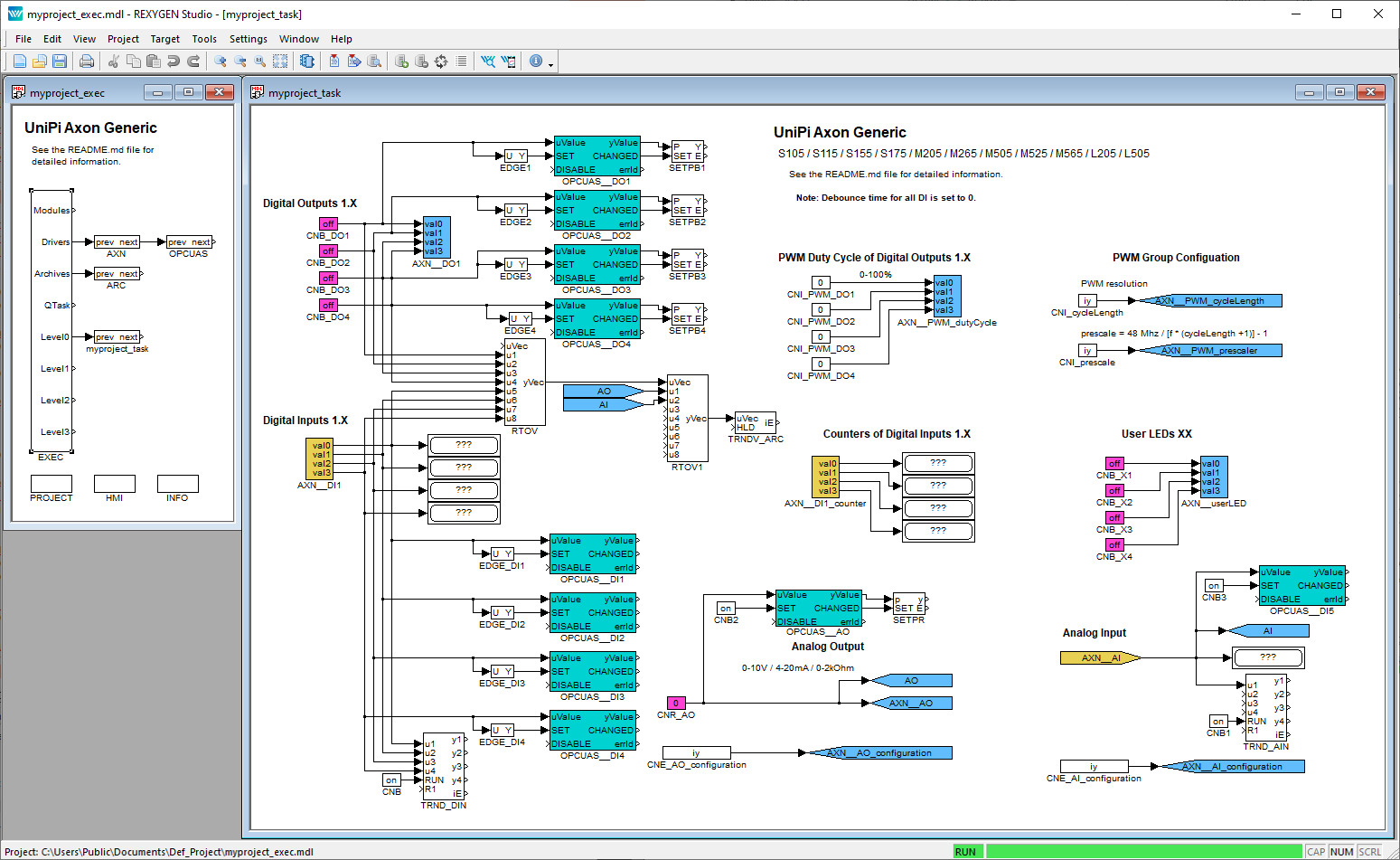Zoom in on the diagram
The width and height of the screenshot is (1400, 860).
point(221,61)
